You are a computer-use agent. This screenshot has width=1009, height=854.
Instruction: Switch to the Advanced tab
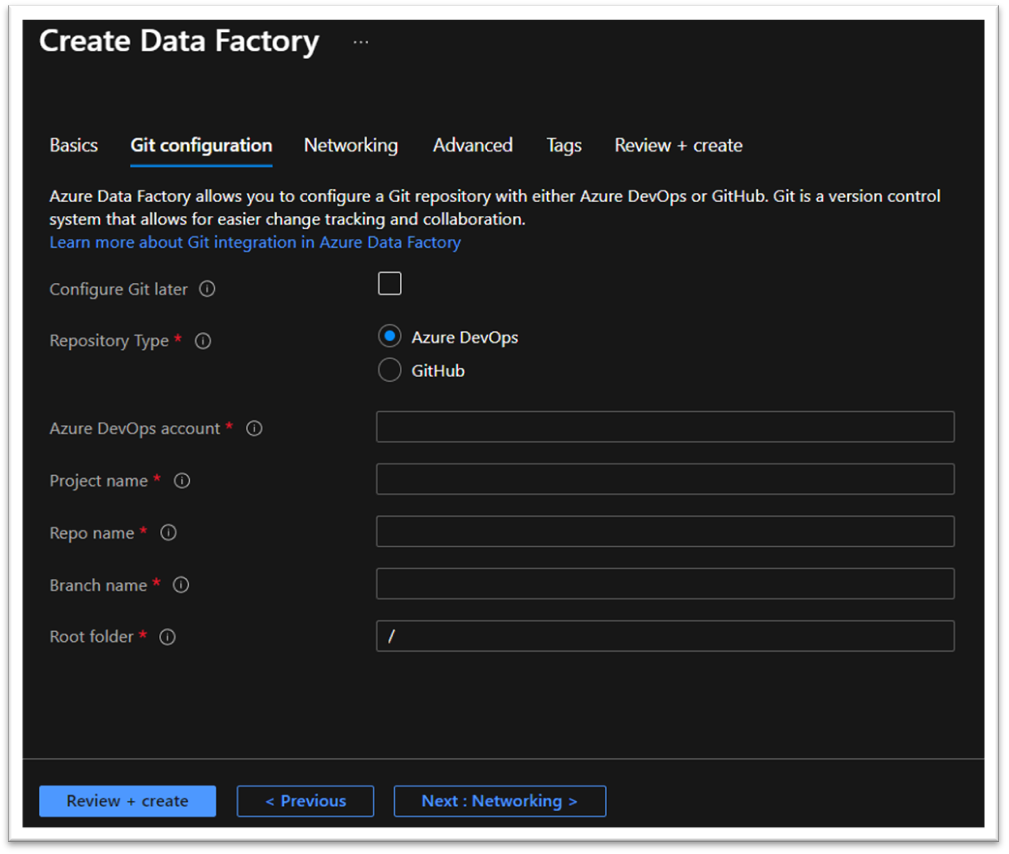coord(472,145)
